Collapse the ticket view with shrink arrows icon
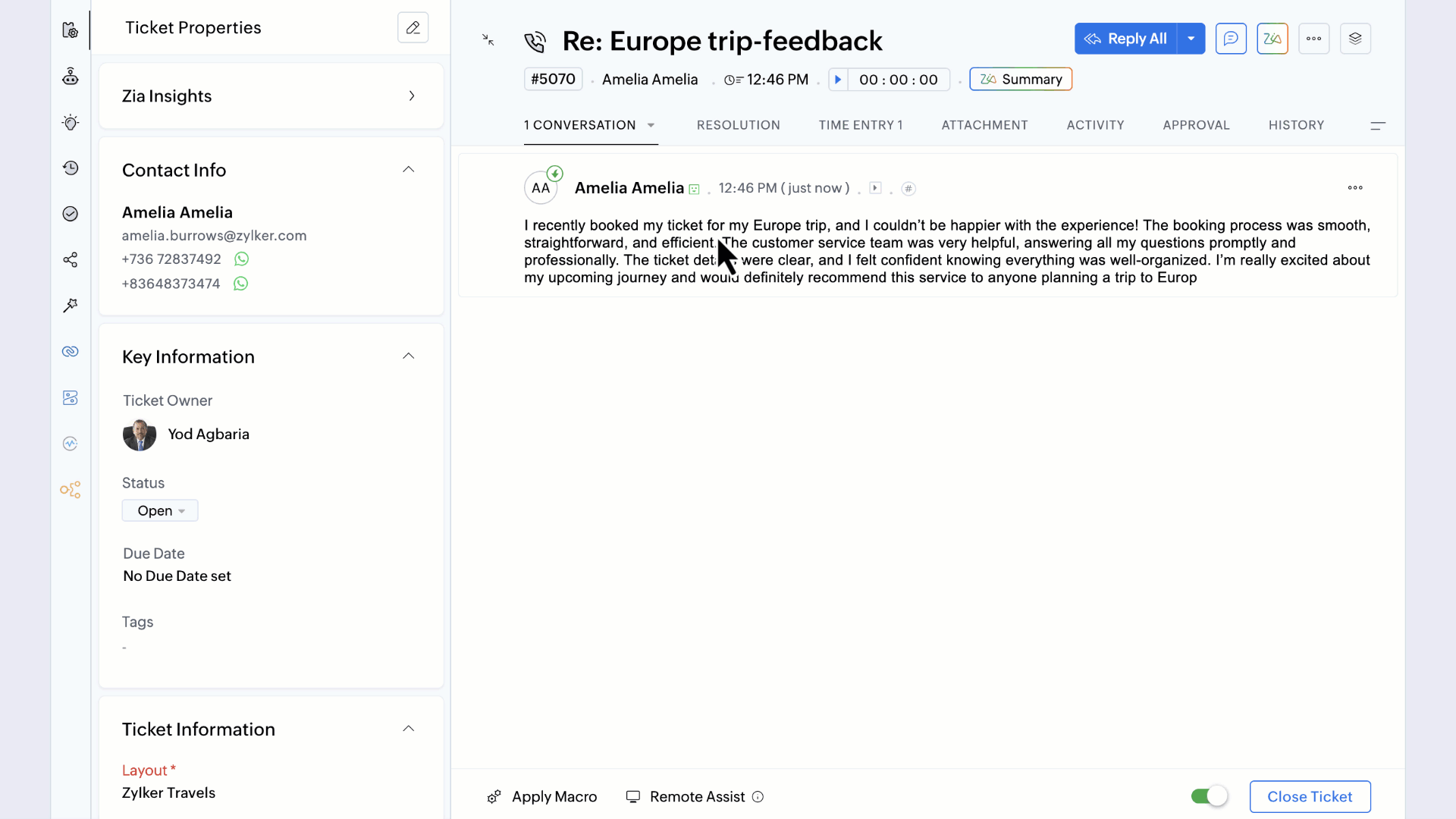 tap(488, 40)
